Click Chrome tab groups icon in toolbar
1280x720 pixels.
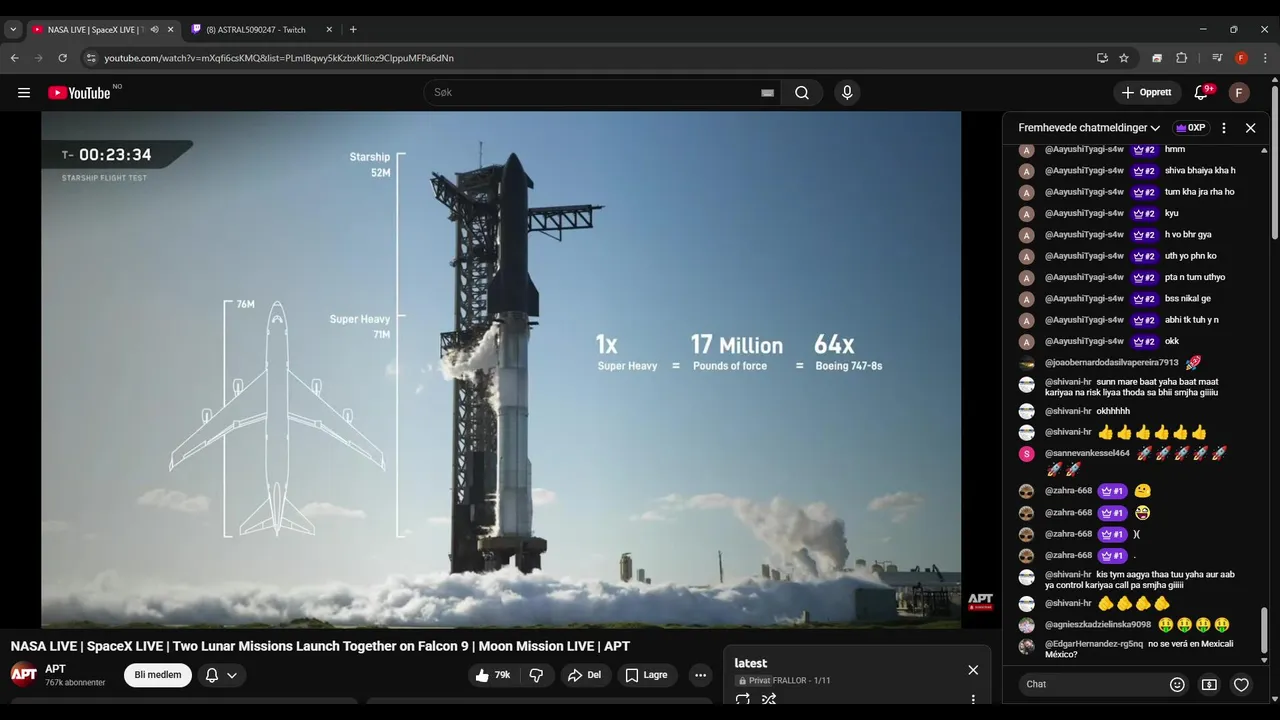tap(1157, 58)
